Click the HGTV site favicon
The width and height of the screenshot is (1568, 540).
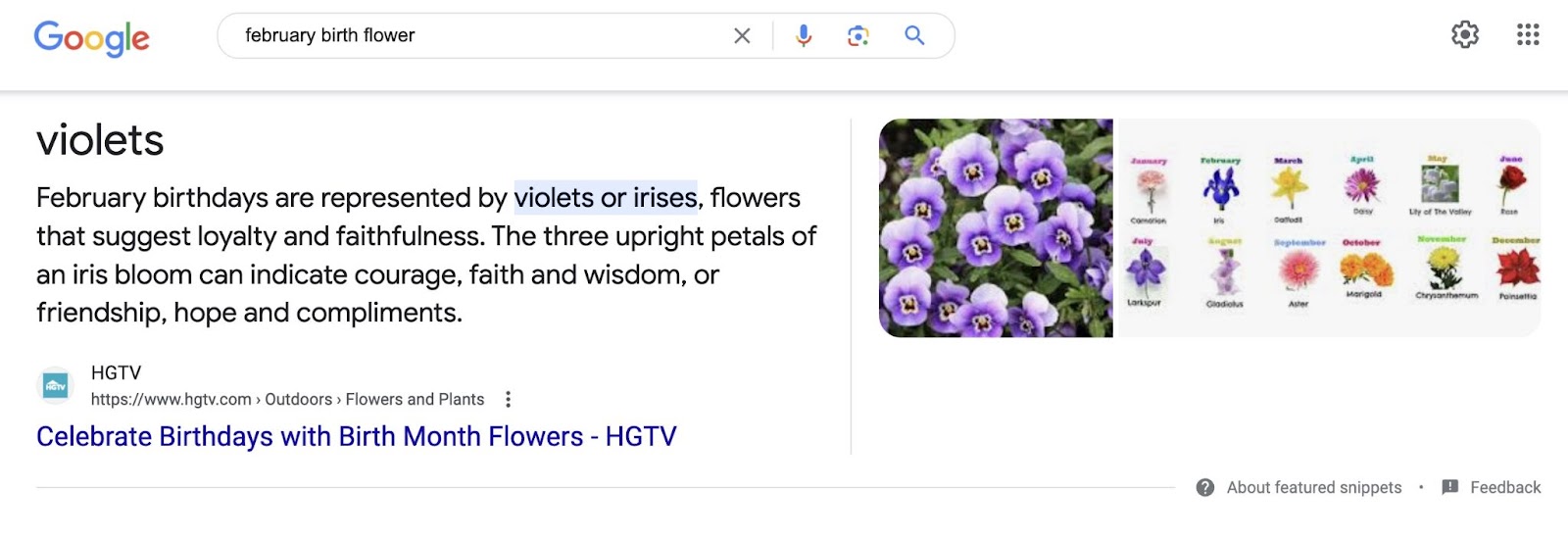[55, 386]
